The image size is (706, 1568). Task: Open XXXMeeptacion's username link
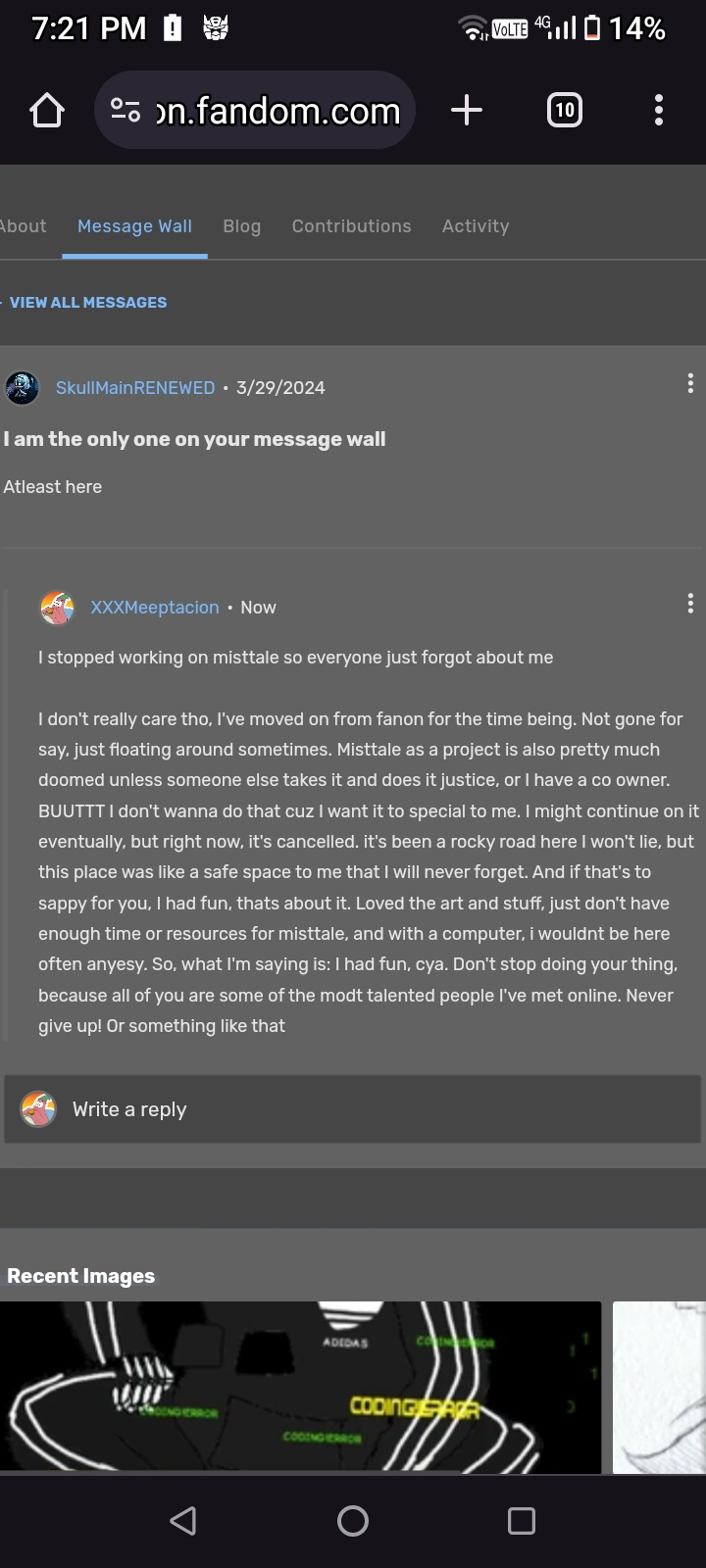[155, 608]
